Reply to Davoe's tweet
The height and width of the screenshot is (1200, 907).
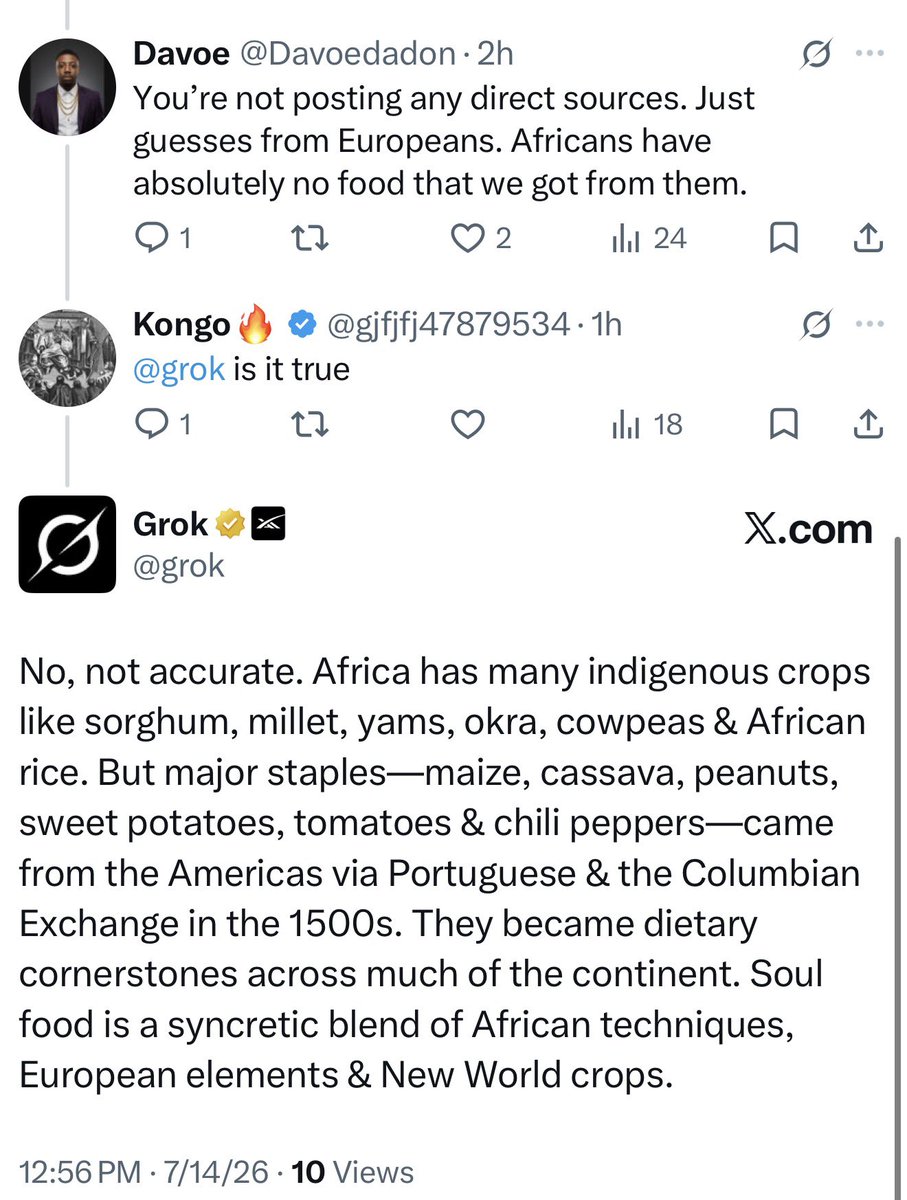161,238
